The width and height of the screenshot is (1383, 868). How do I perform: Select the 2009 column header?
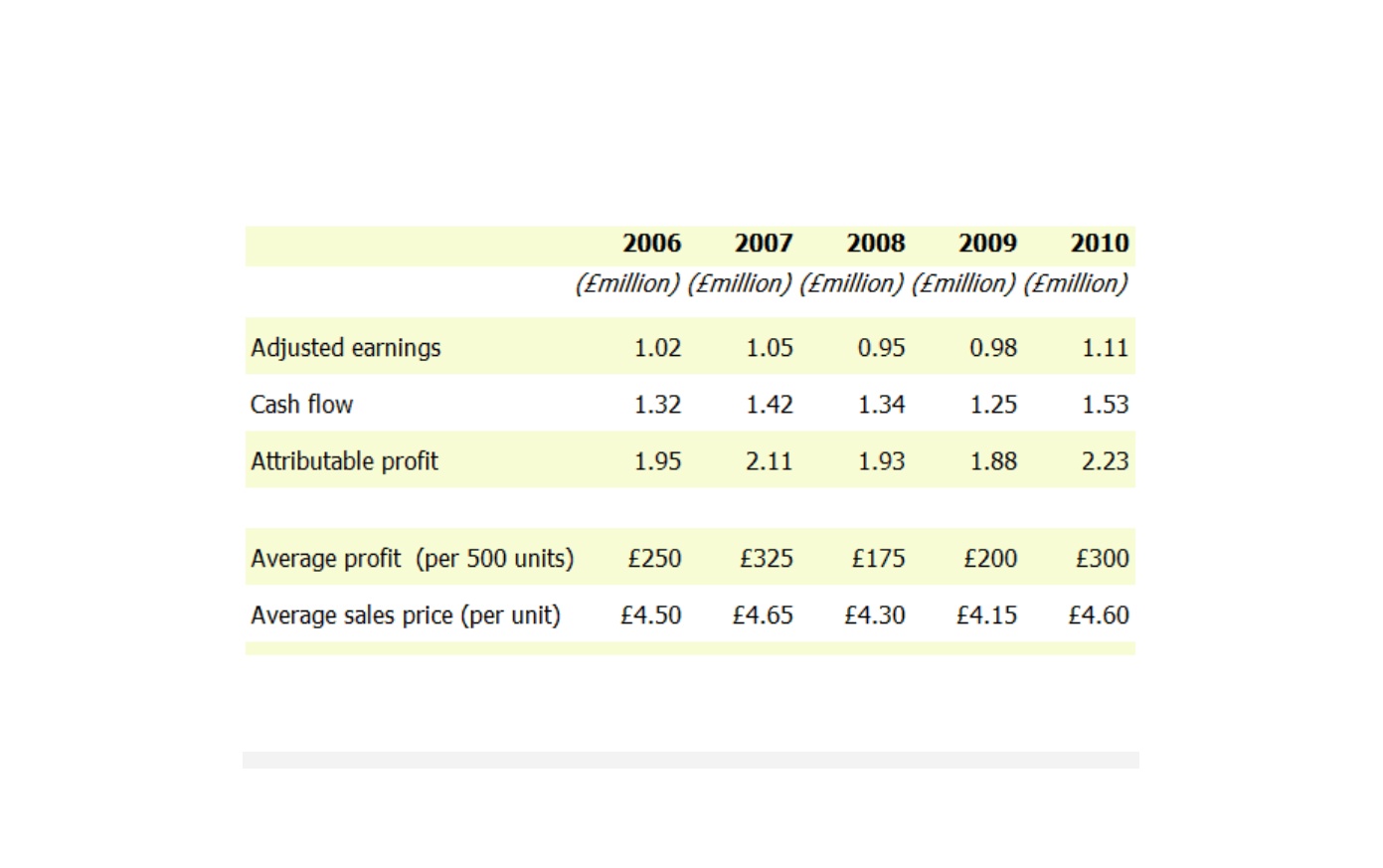[987, 243]
